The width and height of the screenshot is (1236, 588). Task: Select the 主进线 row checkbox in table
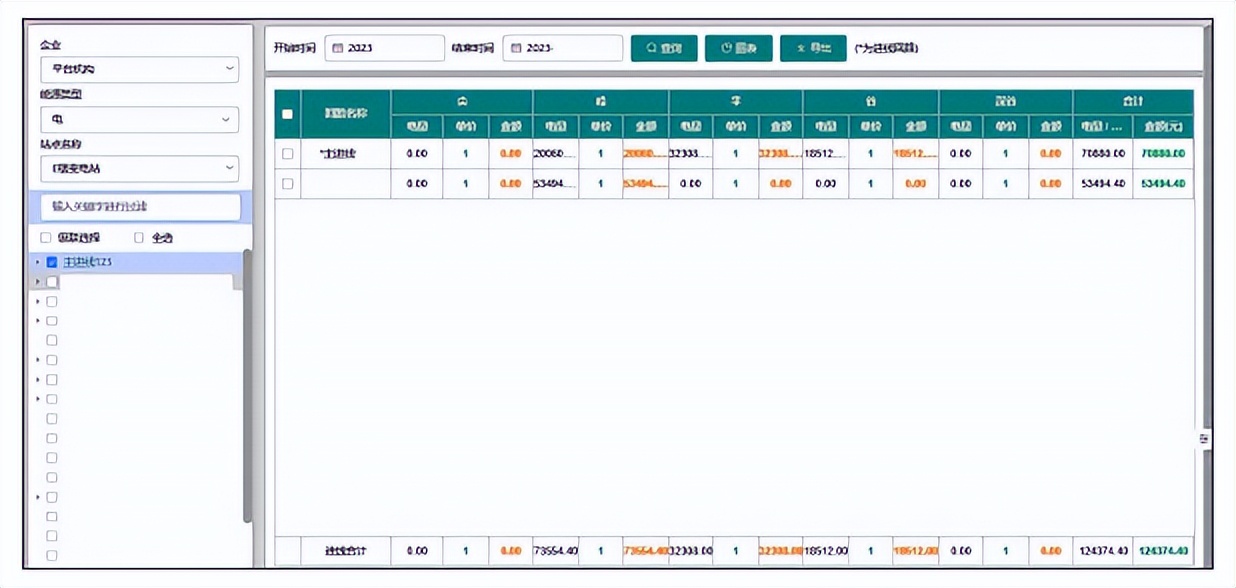(287, 154)
